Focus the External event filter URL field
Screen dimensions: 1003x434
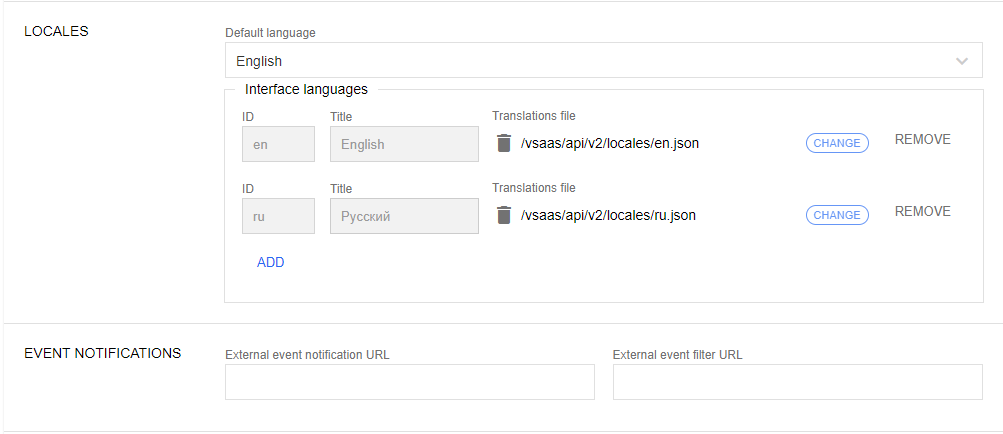797,382
